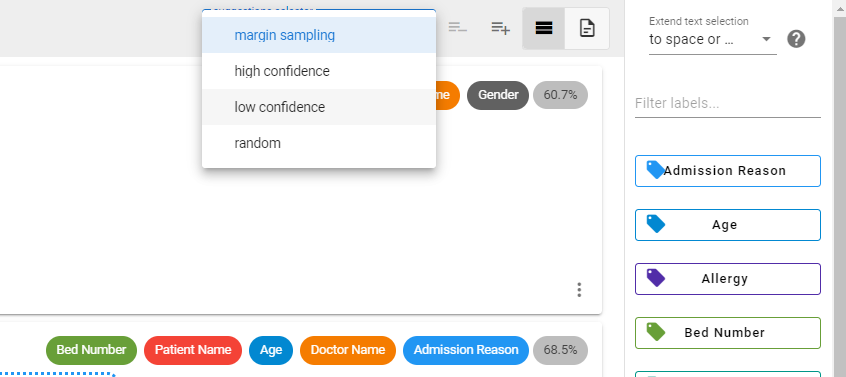Click the Filter labels input field
Viewport: 846px width, 377px height.
[728, 104]
